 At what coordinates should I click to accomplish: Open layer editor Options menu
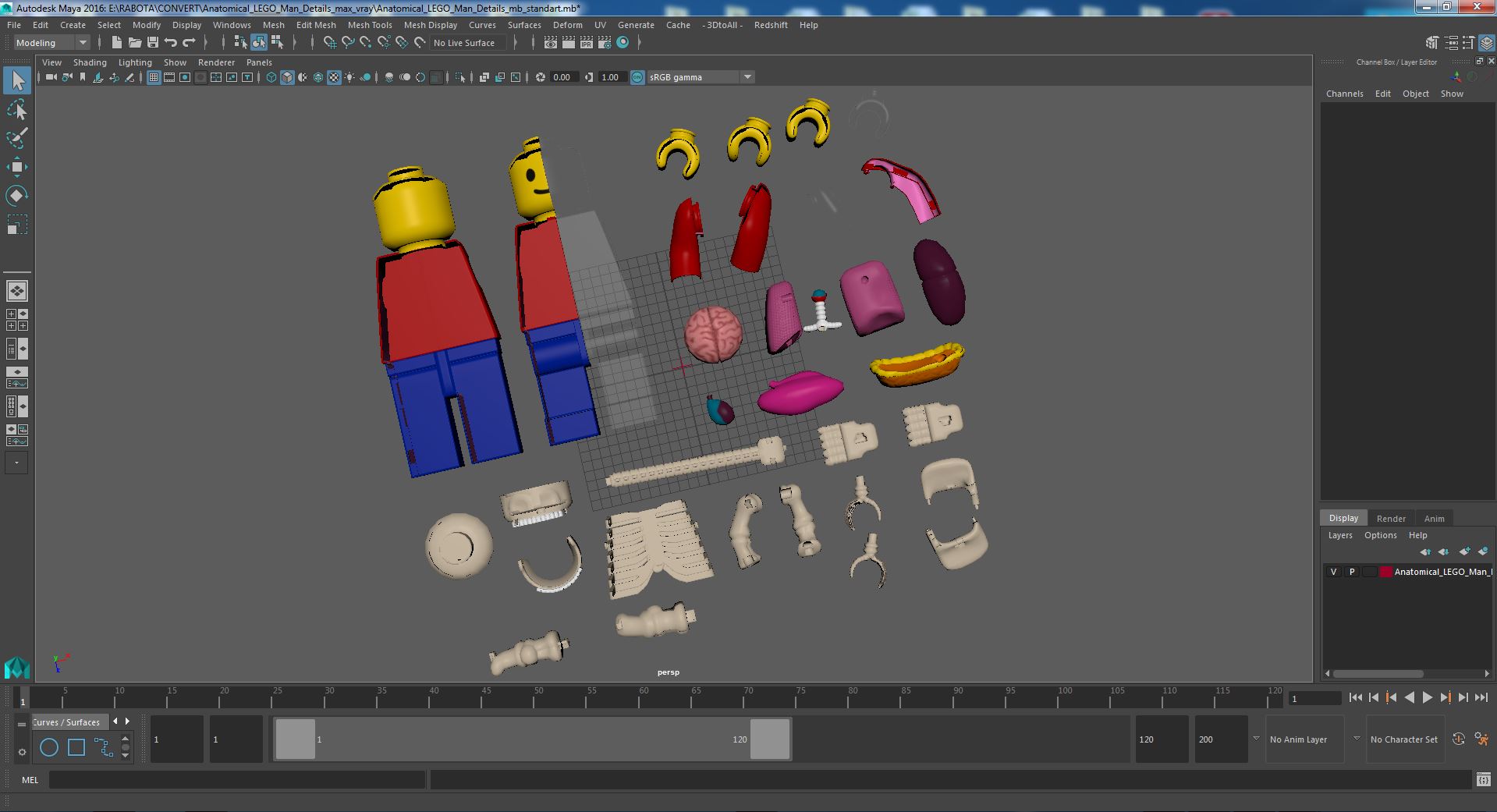(x=1380, y=535)
